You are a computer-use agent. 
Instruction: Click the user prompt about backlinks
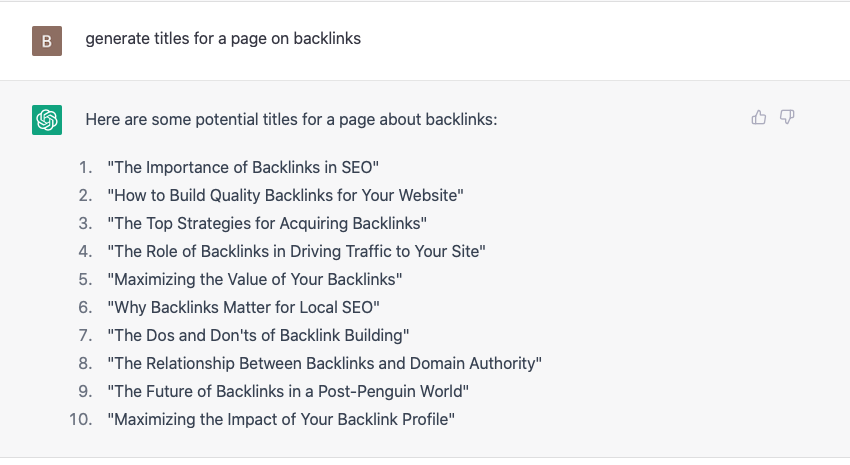tap(223, 39)
